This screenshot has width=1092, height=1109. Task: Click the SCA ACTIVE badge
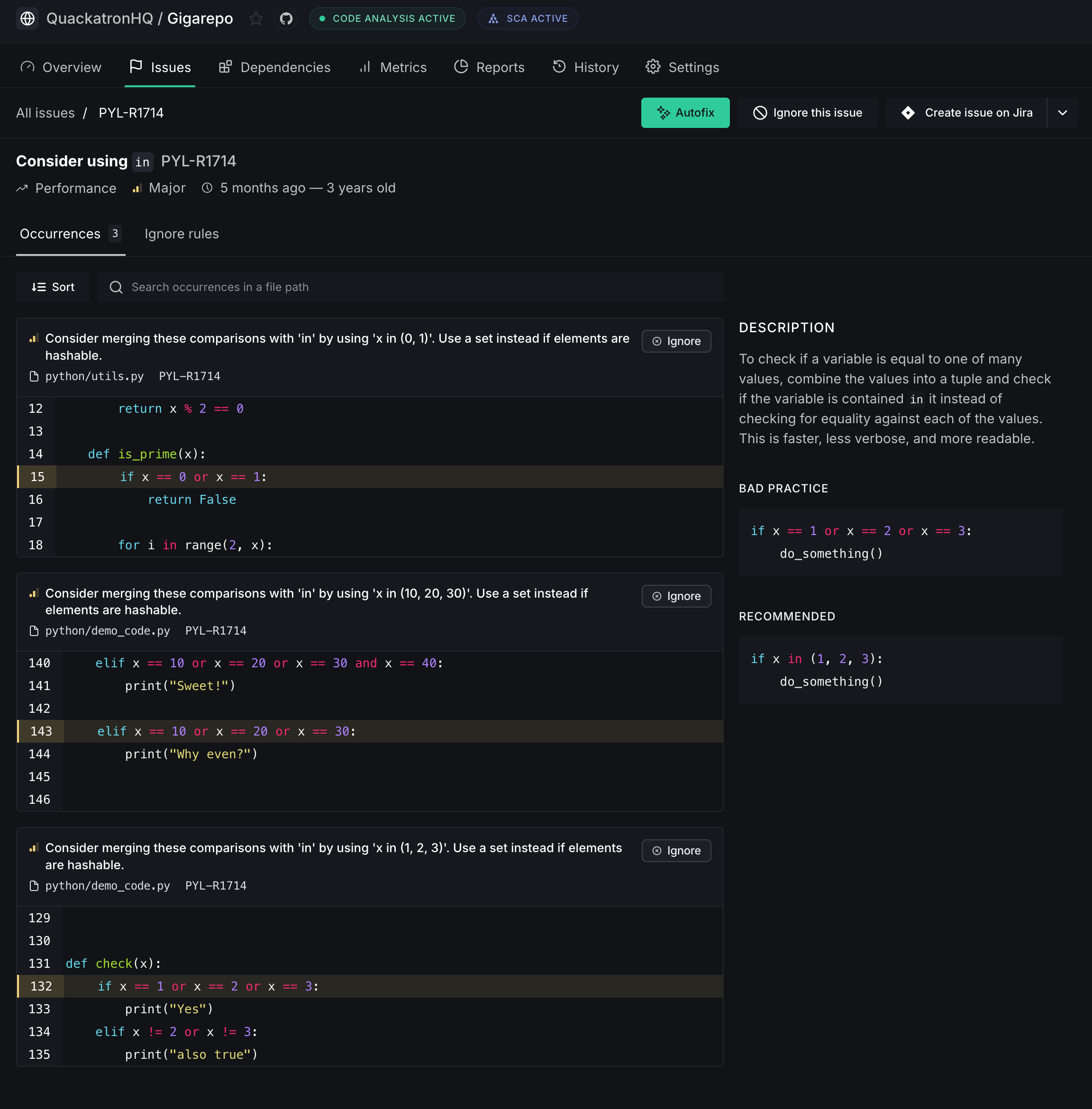(528, 19)
